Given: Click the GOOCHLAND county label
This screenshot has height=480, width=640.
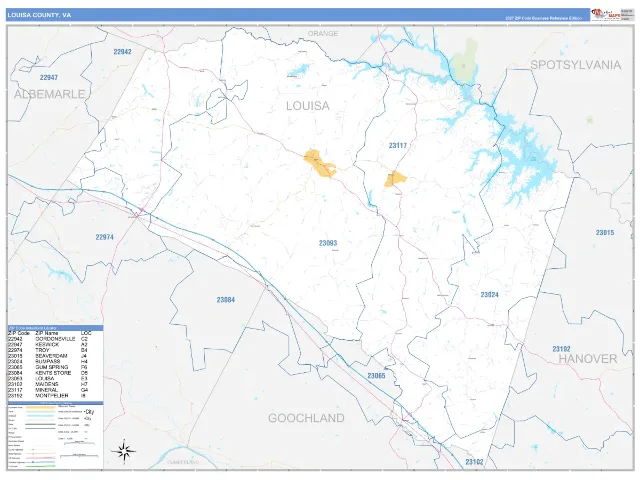Looking at the screenshot, I should point(306,418).
